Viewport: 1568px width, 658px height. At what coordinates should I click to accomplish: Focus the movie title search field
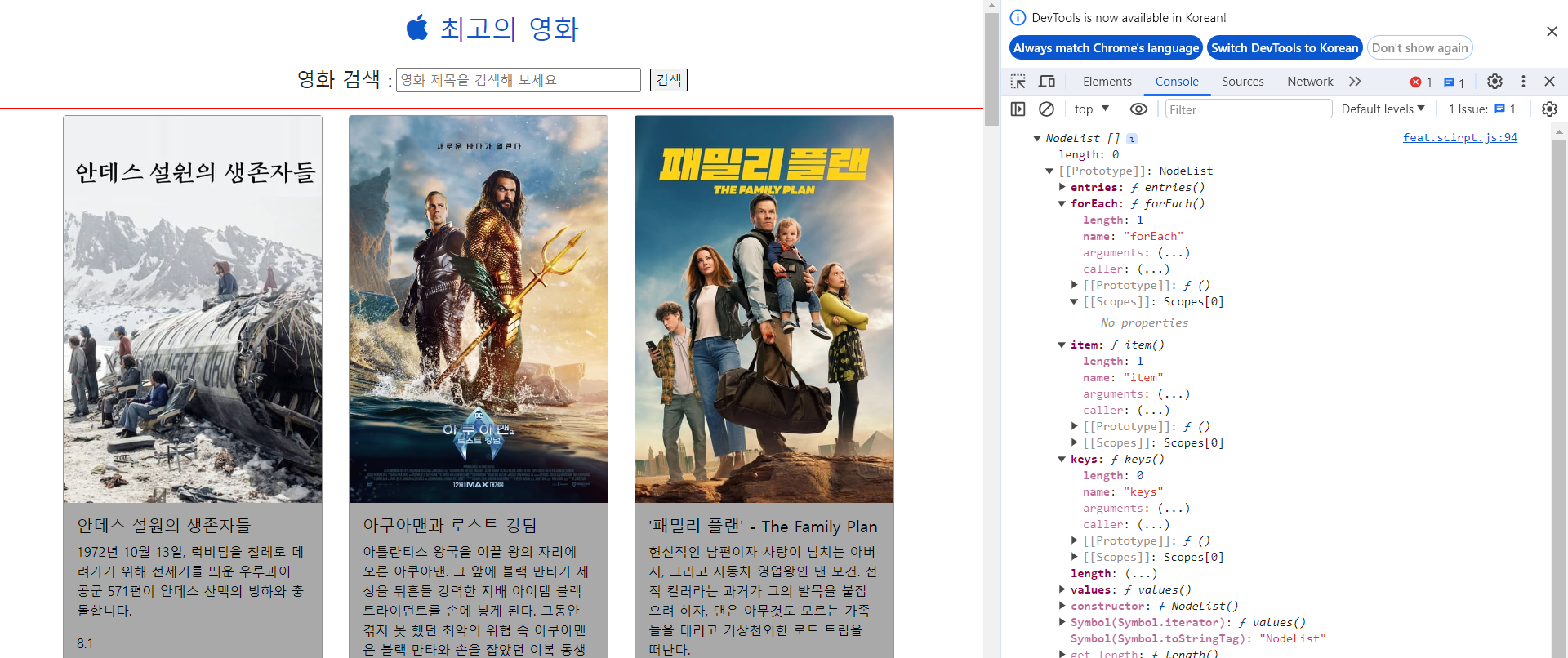click(519, 79)
